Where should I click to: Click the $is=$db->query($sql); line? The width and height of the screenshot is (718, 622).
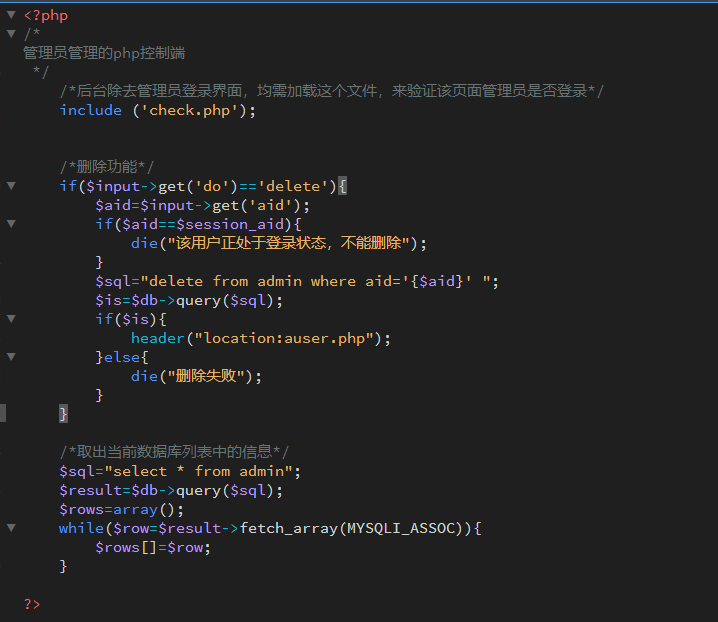189,300
